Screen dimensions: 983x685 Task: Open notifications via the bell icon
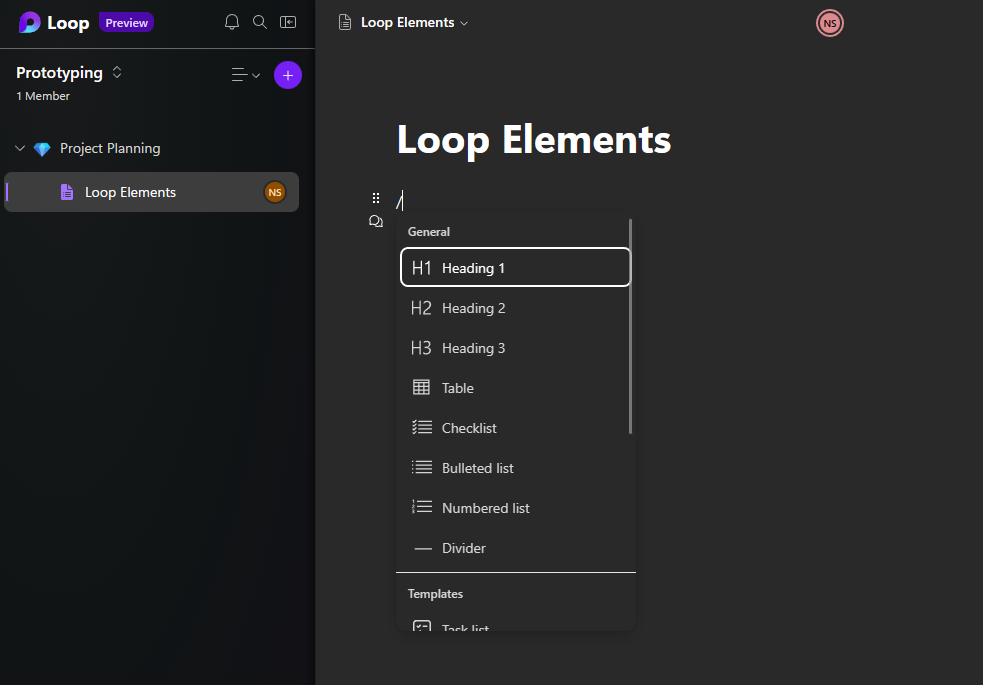tap(232, 21)
